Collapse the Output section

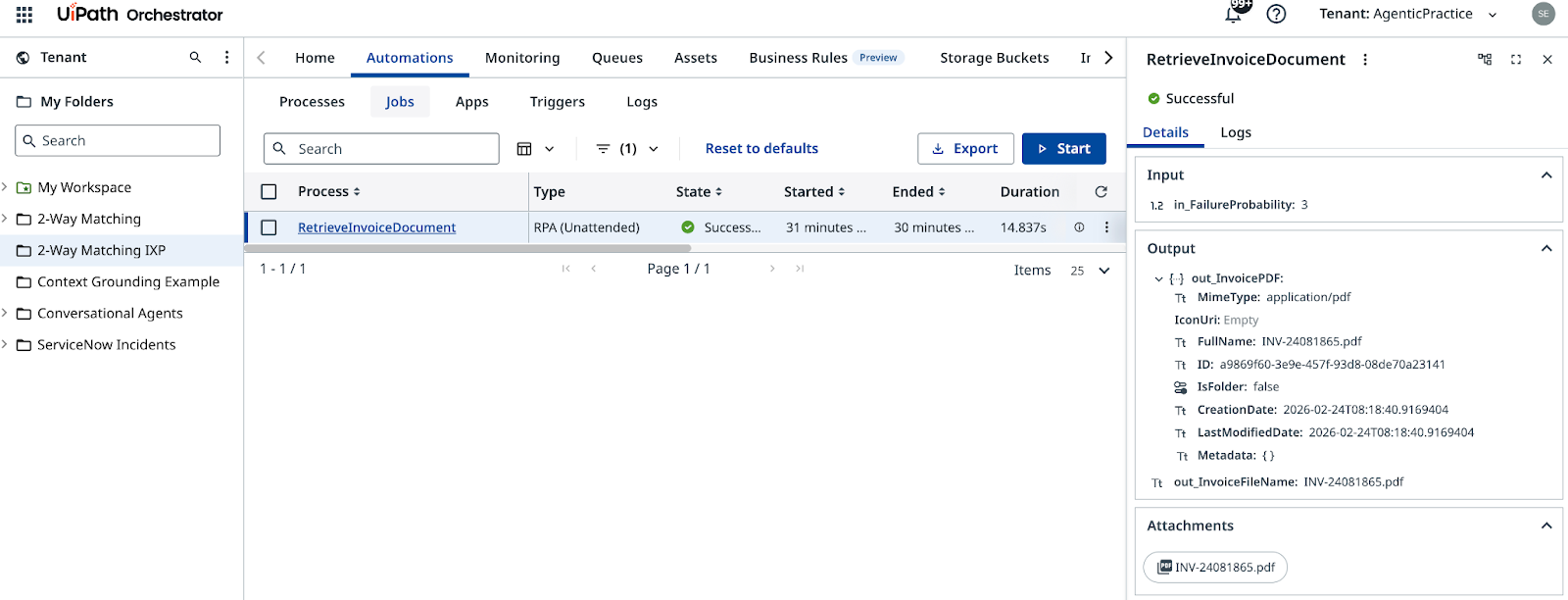[1546, 249]
